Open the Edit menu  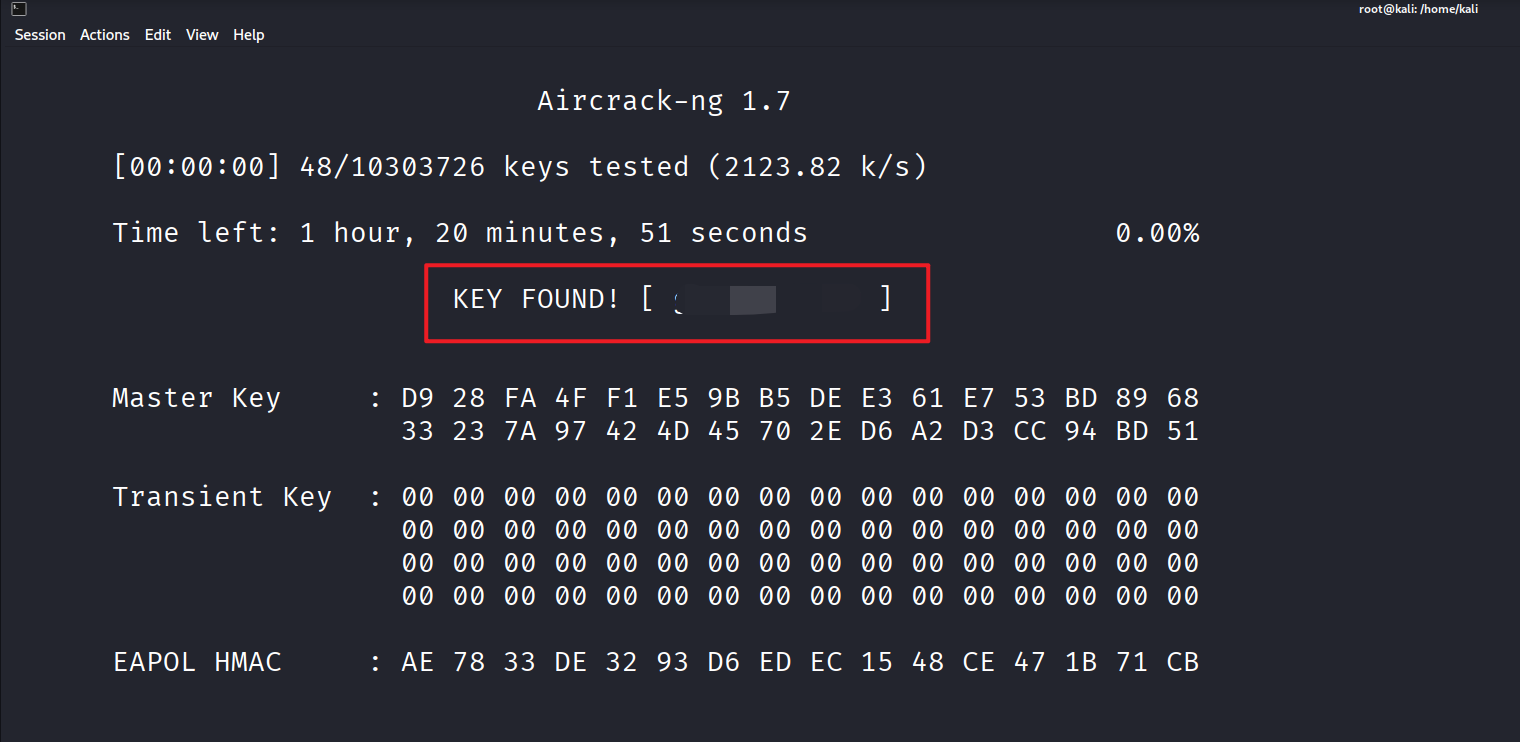(158, 35)
